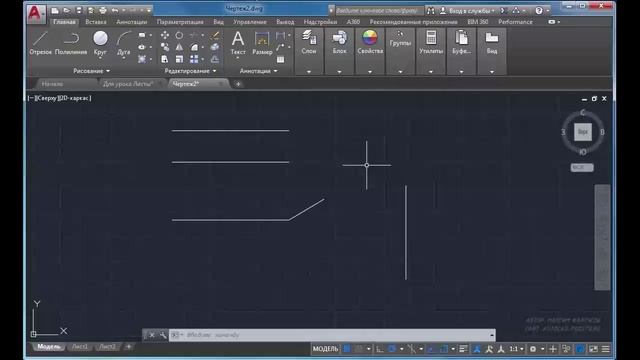Toggle snap mode in status bar
Screen dimensions: 640x360
coord(358,349)
